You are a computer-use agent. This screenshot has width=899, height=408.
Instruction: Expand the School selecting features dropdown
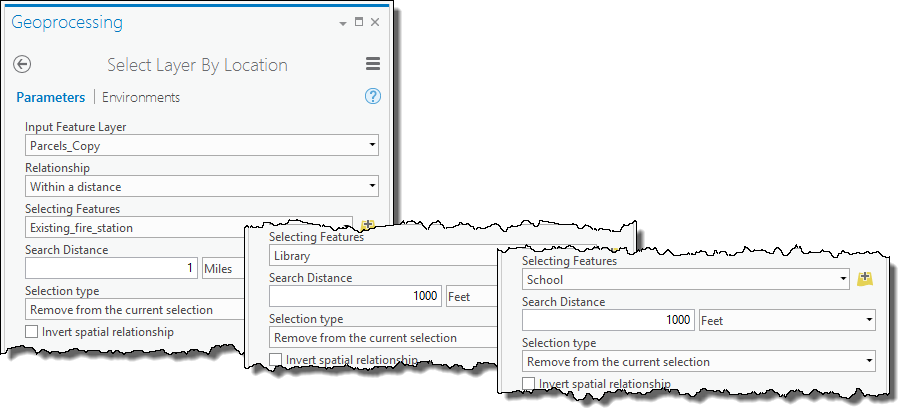point(845,280)
